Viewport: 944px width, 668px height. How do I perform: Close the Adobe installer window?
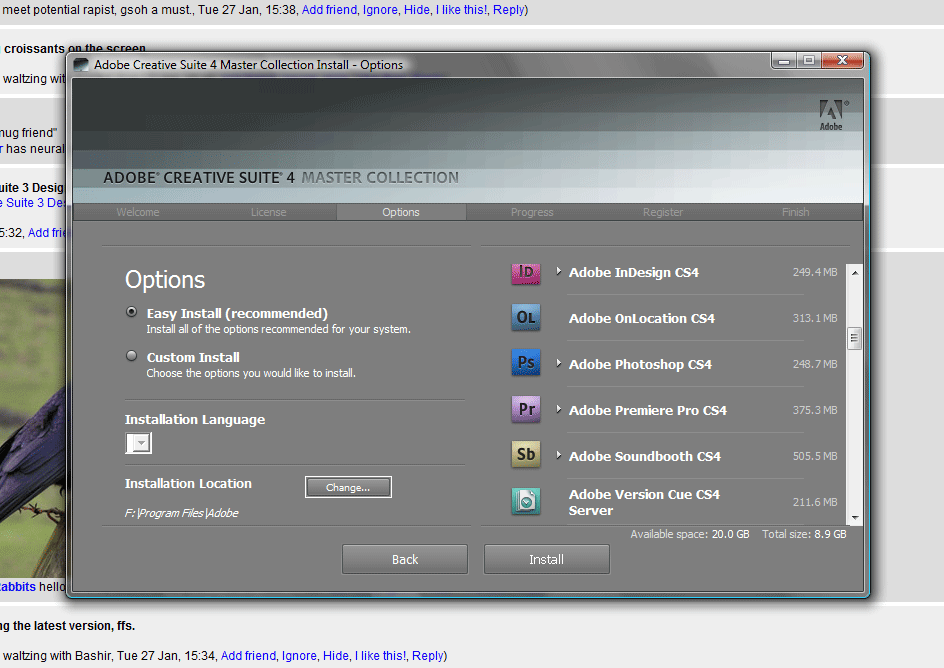pyautogui.click(x=842, y=60)
